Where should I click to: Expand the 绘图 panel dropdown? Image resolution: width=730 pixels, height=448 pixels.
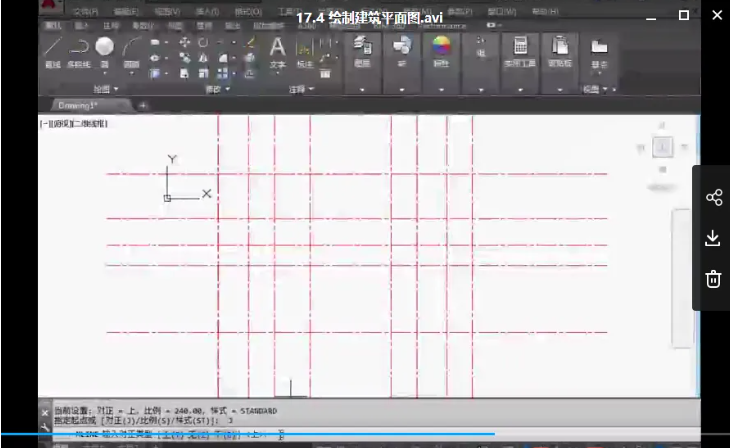click(116, 88)
